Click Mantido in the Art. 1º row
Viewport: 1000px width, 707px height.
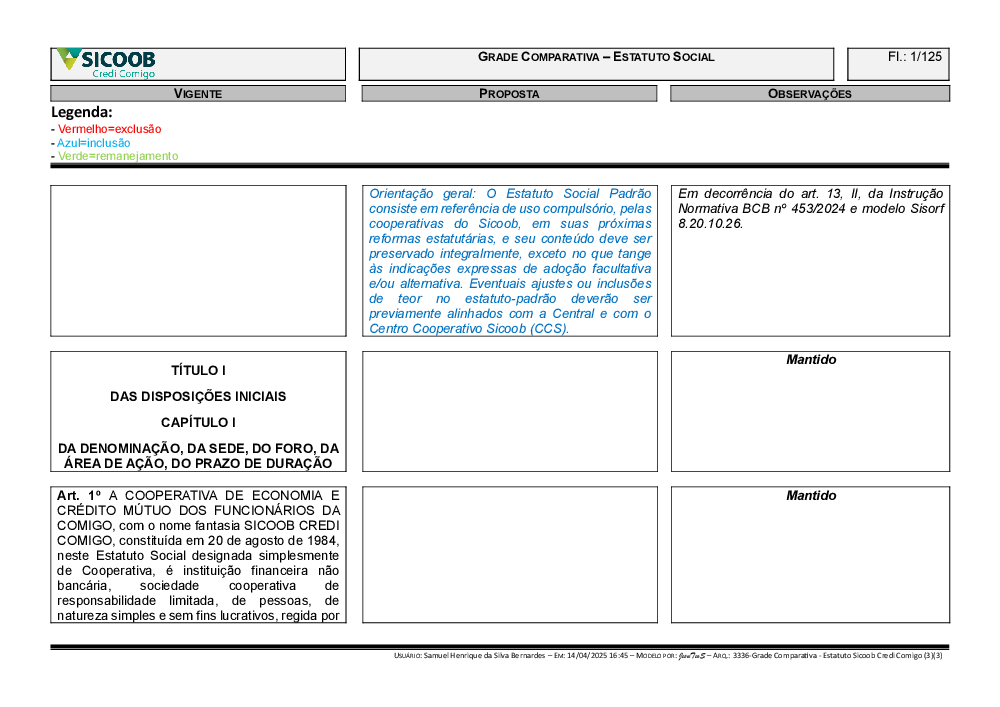point(811,496)
